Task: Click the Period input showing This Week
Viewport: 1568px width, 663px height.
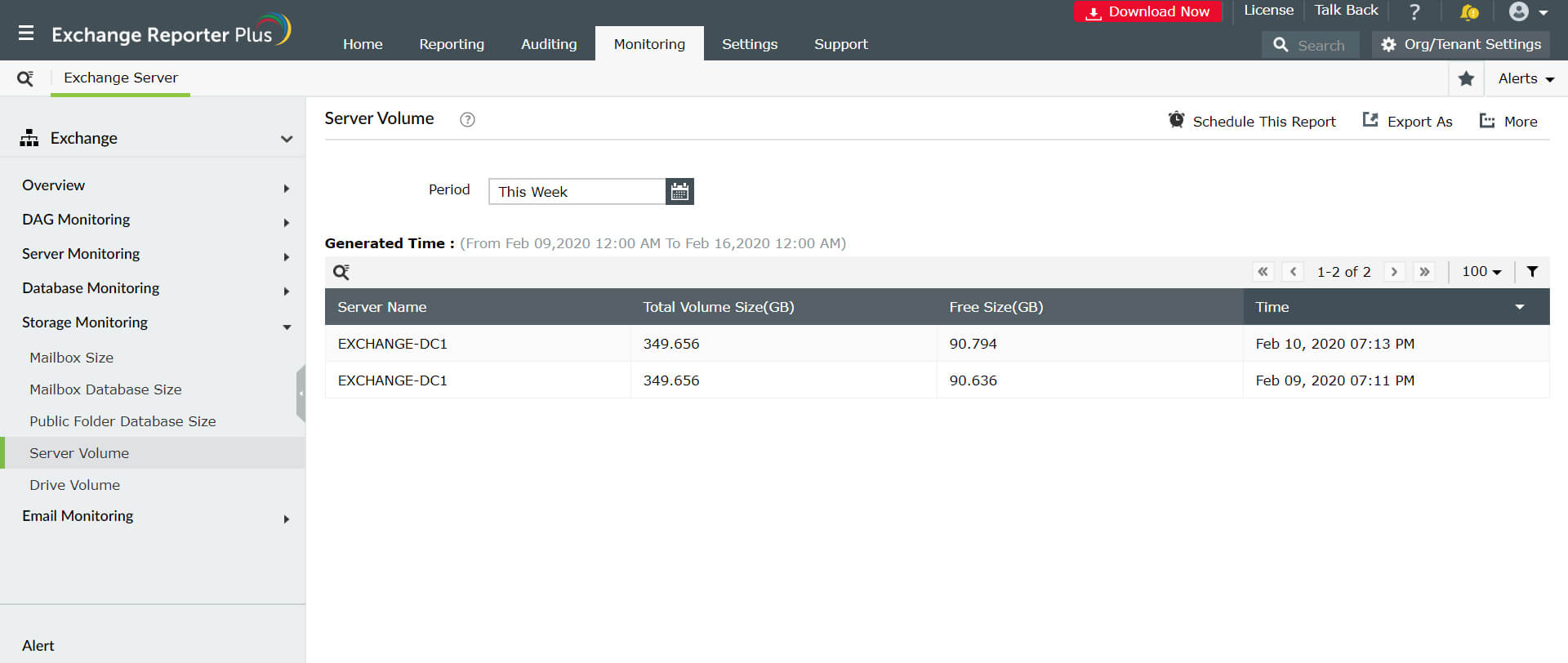Action: coord(577,191)
